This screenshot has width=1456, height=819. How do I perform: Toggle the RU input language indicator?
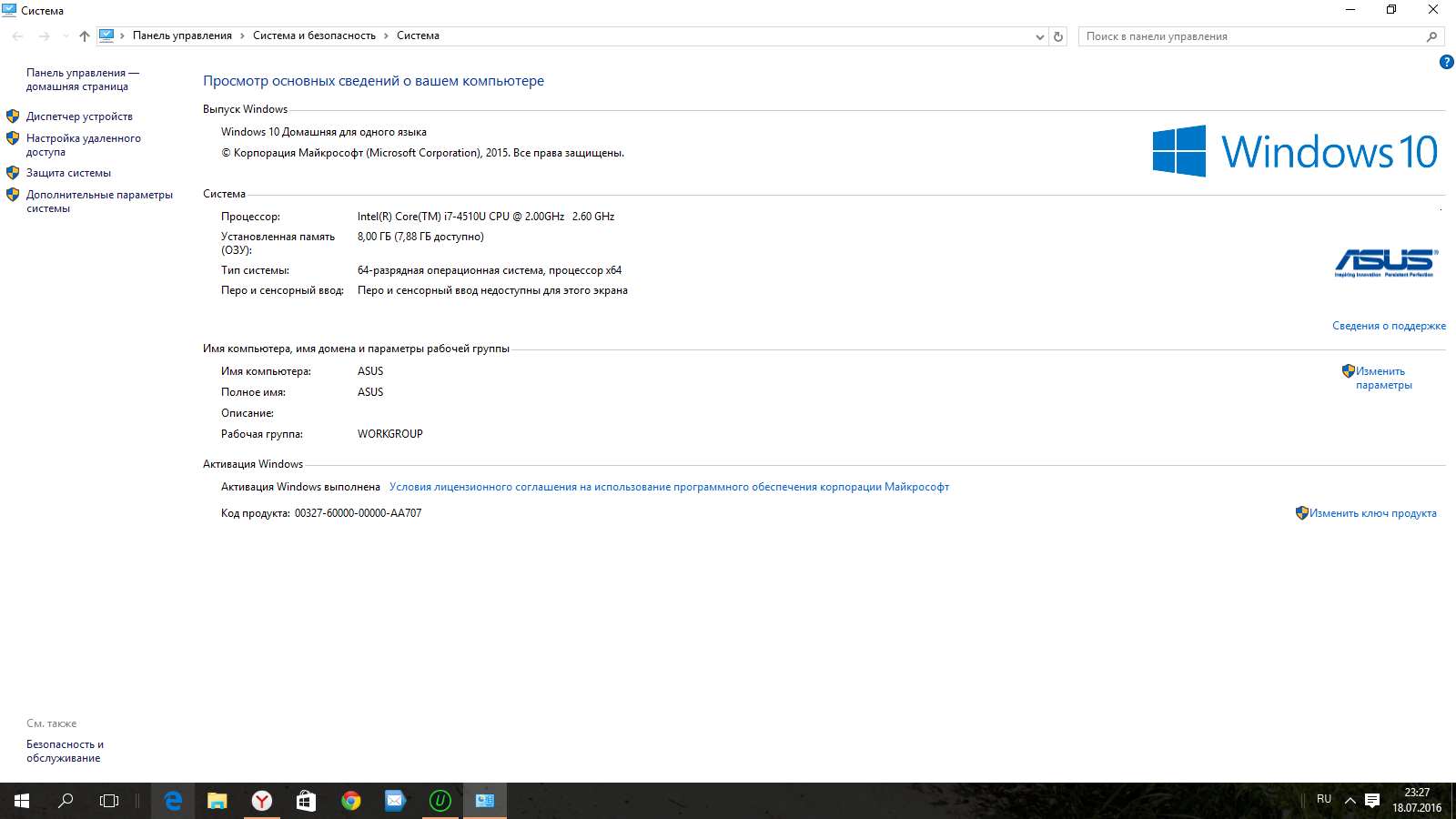coord(1324,799)
